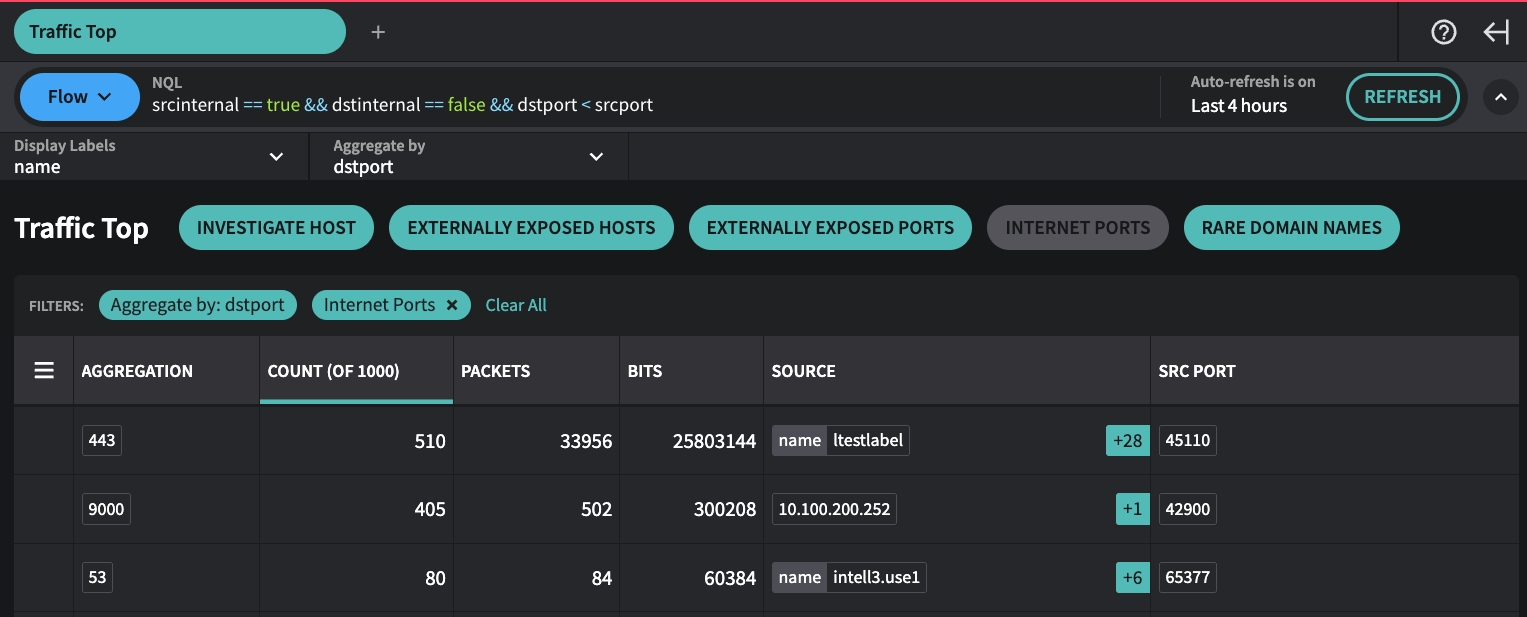
Task: Select the Traffic Top tab
Action: click(180, 31)
